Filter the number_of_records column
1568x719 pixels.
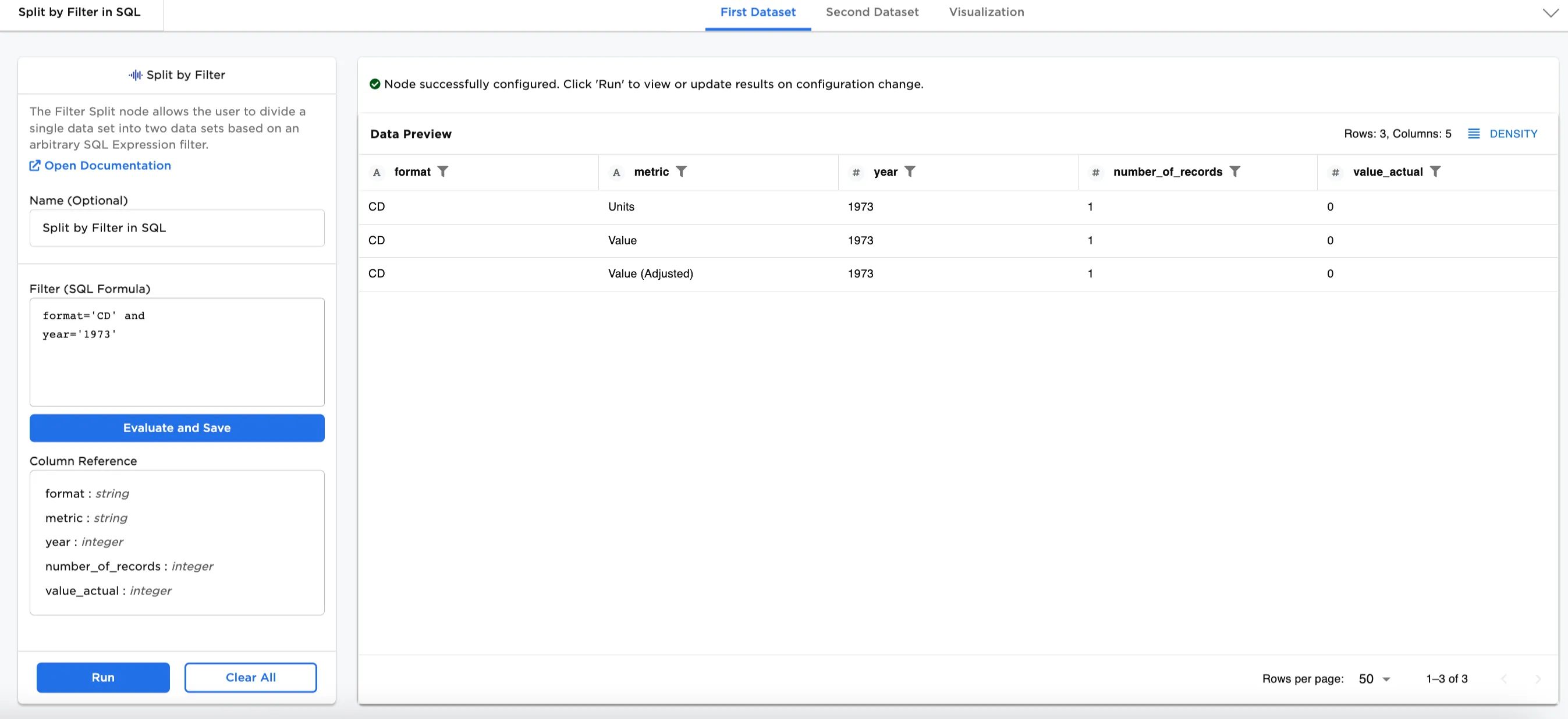click(1235, 172)
